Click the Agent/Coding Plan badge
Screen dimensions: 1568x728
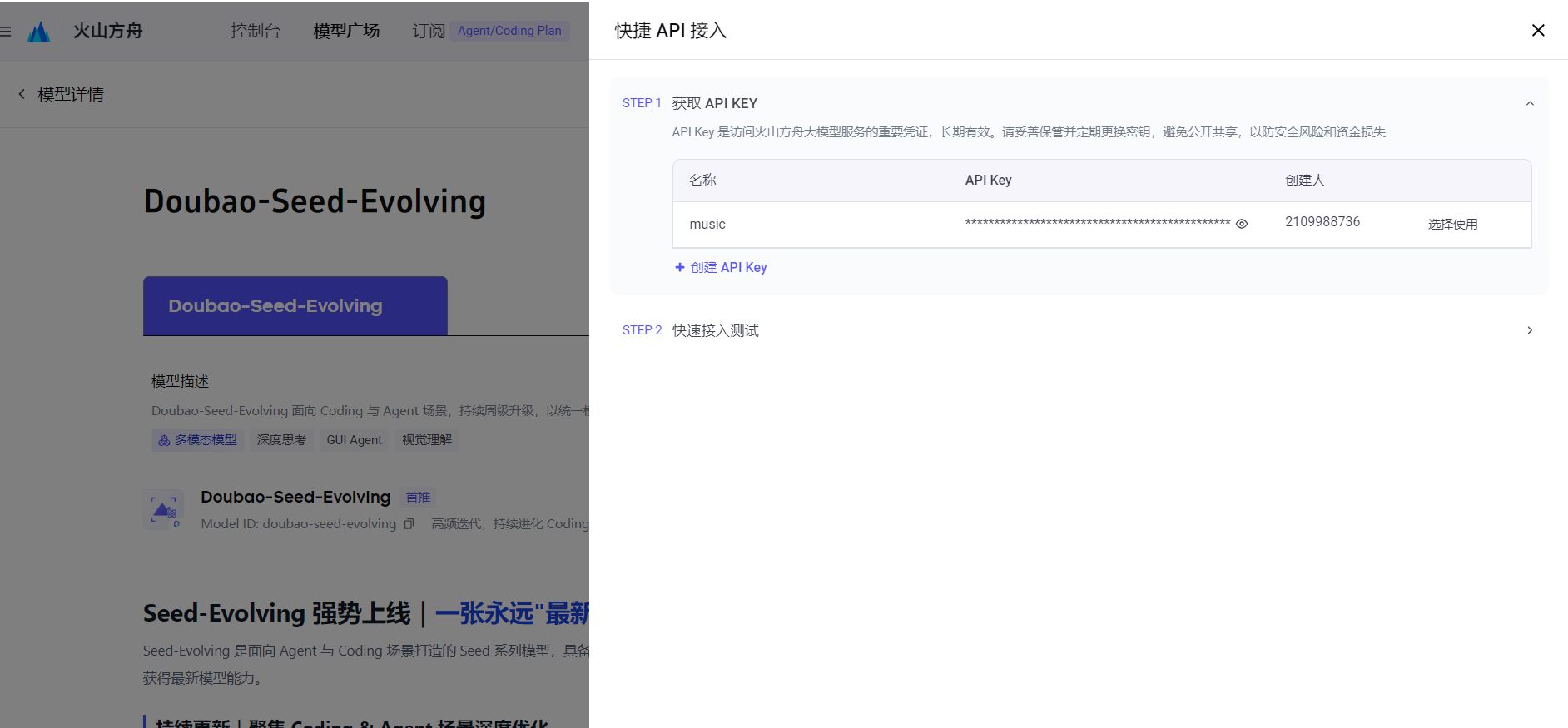(509, 31)
